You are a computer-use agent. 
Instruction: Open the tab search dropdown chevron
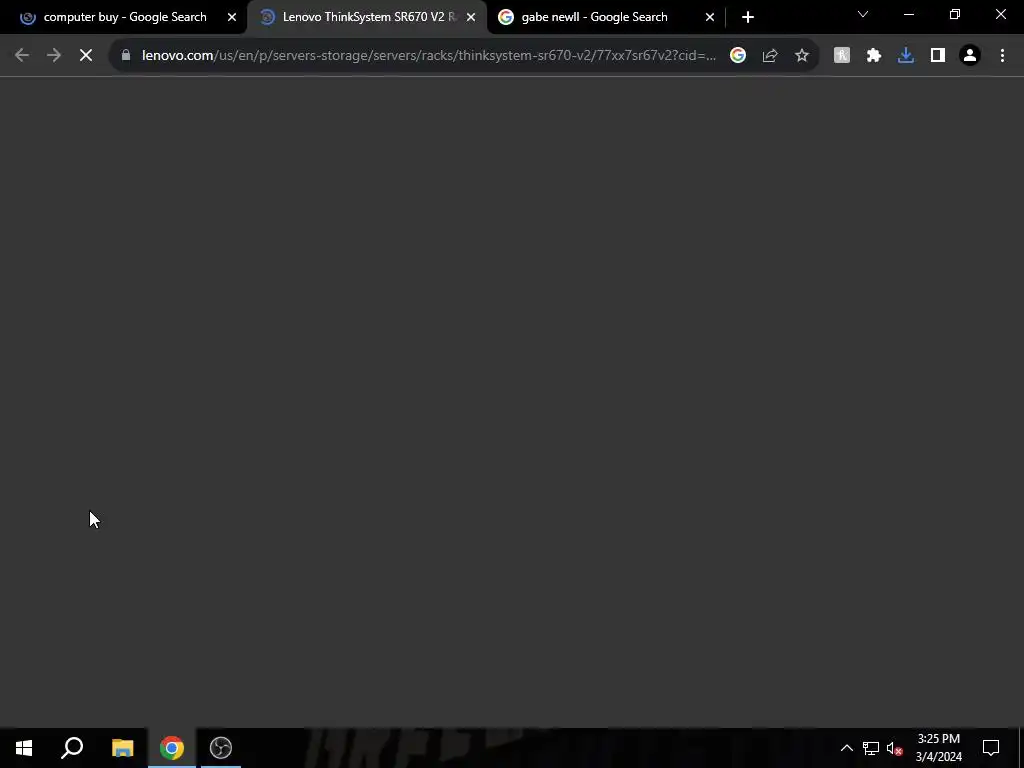coord(863,14)
